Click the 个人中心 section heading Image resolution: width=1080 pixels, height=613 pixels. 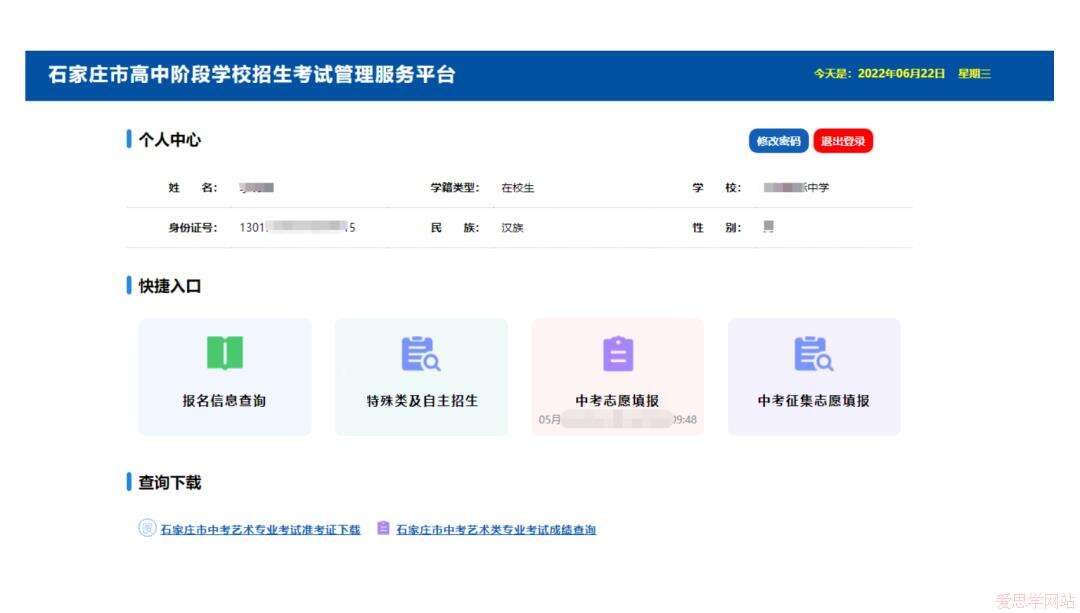click(x=169, y=140)
